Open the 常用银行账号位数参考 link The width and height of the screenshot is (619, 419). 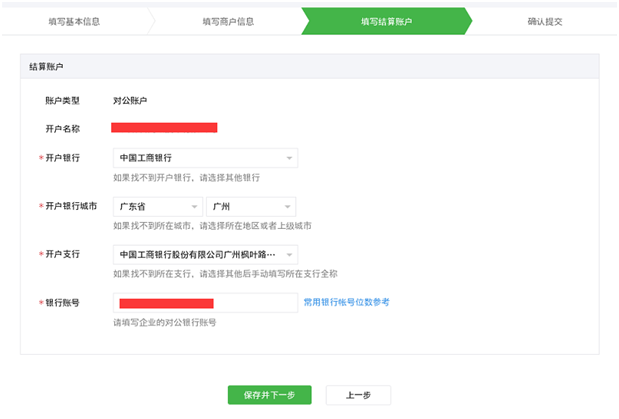(346, 302)
